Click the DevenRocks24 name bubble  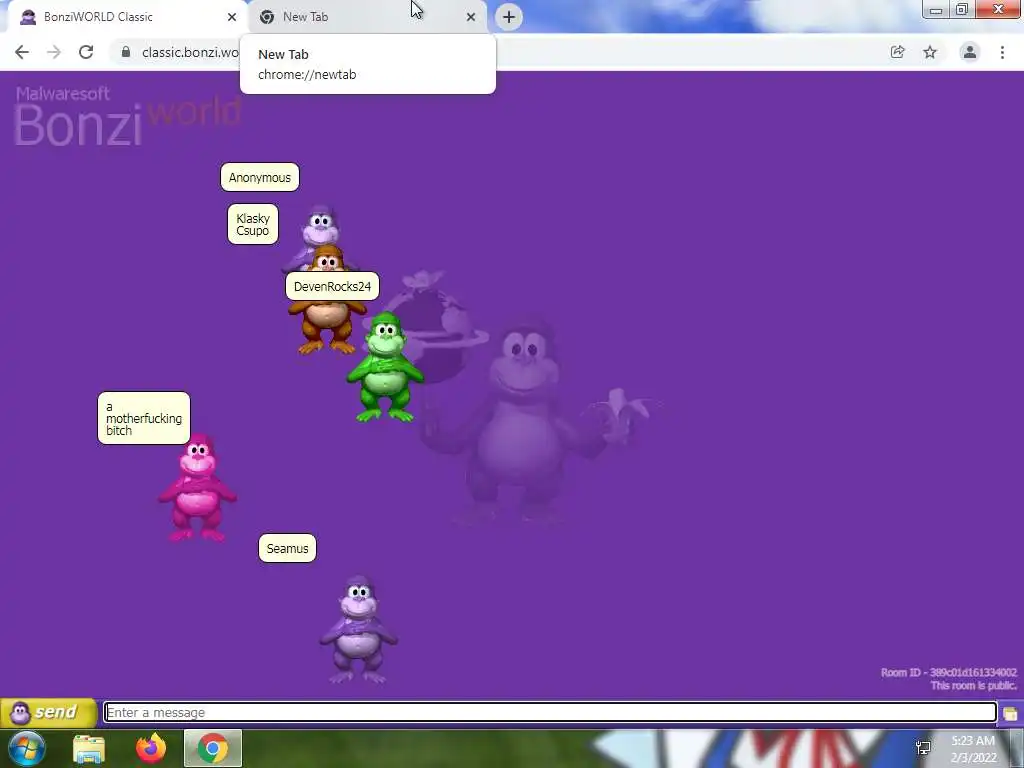332,286
